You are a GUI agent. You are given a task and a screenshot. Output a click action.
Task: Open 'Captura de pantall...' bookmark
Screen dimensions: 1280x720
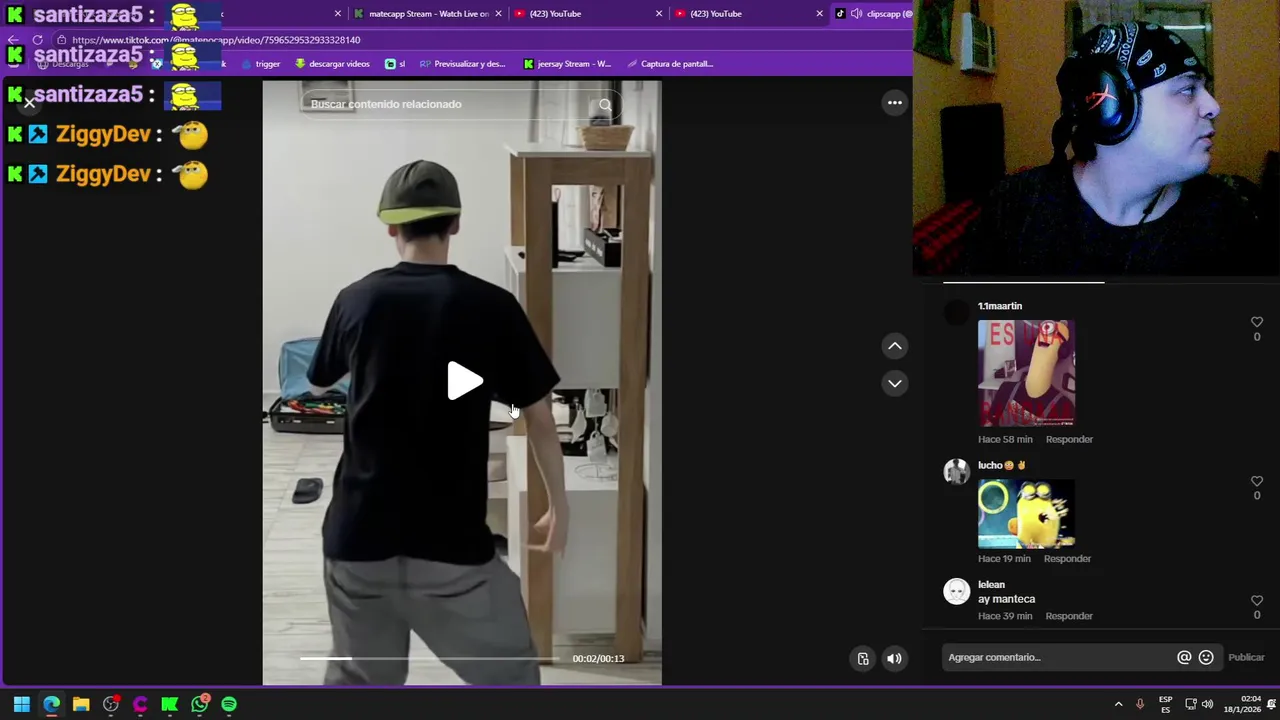tap(670, 64)
